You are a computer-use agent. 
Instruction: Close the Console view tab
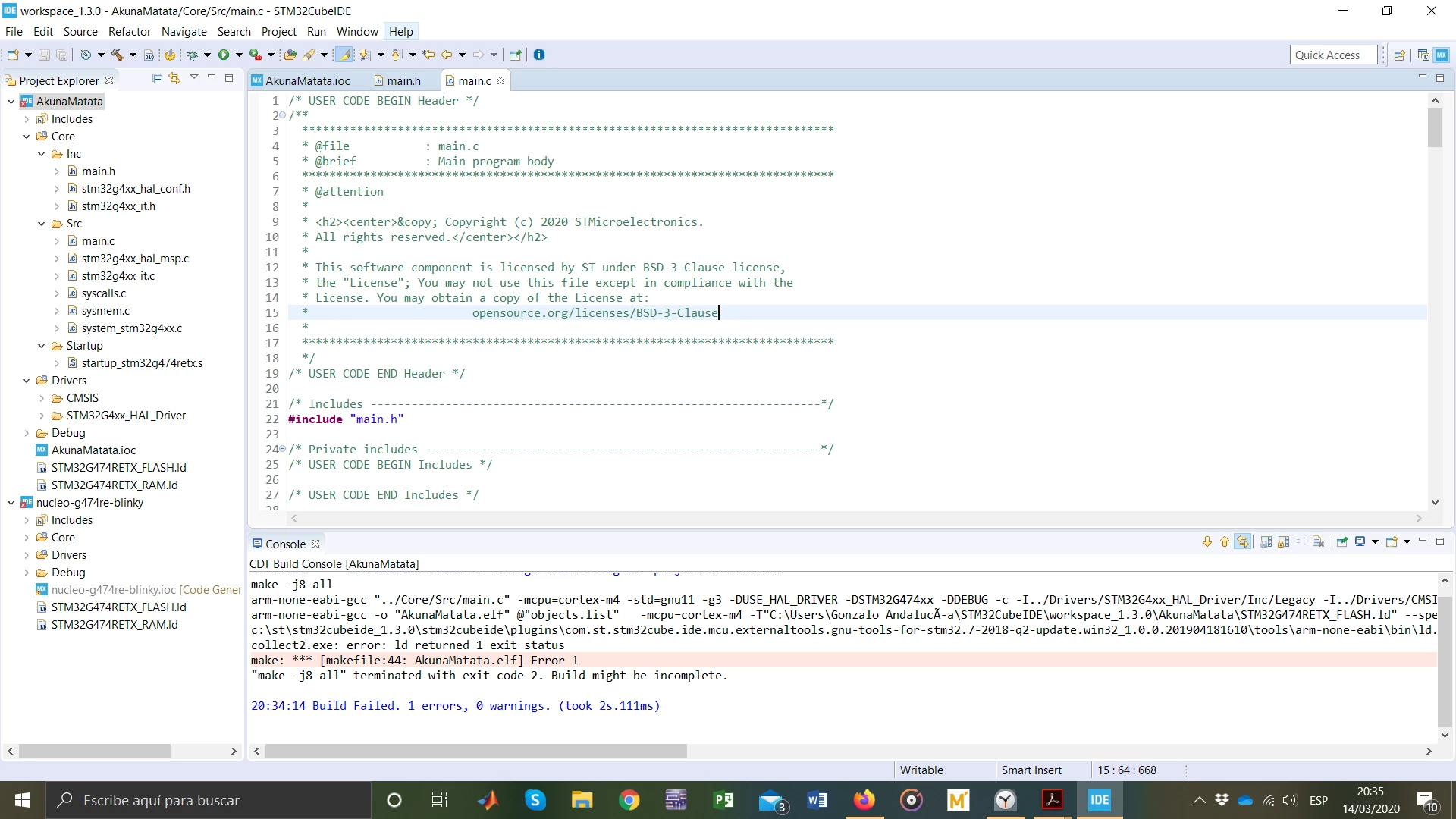click(x=315, y=544)
